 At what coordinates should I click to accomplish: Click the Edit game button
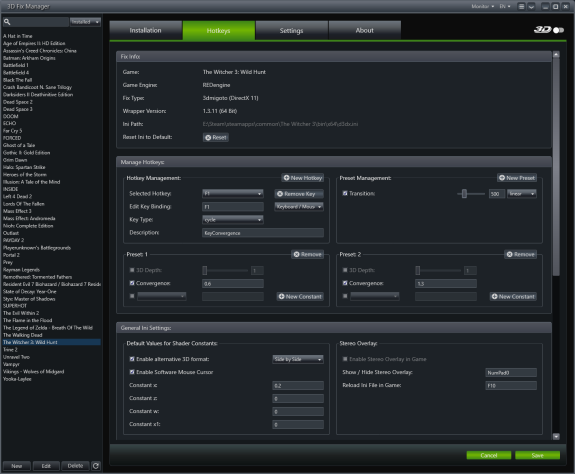(46, 466)
